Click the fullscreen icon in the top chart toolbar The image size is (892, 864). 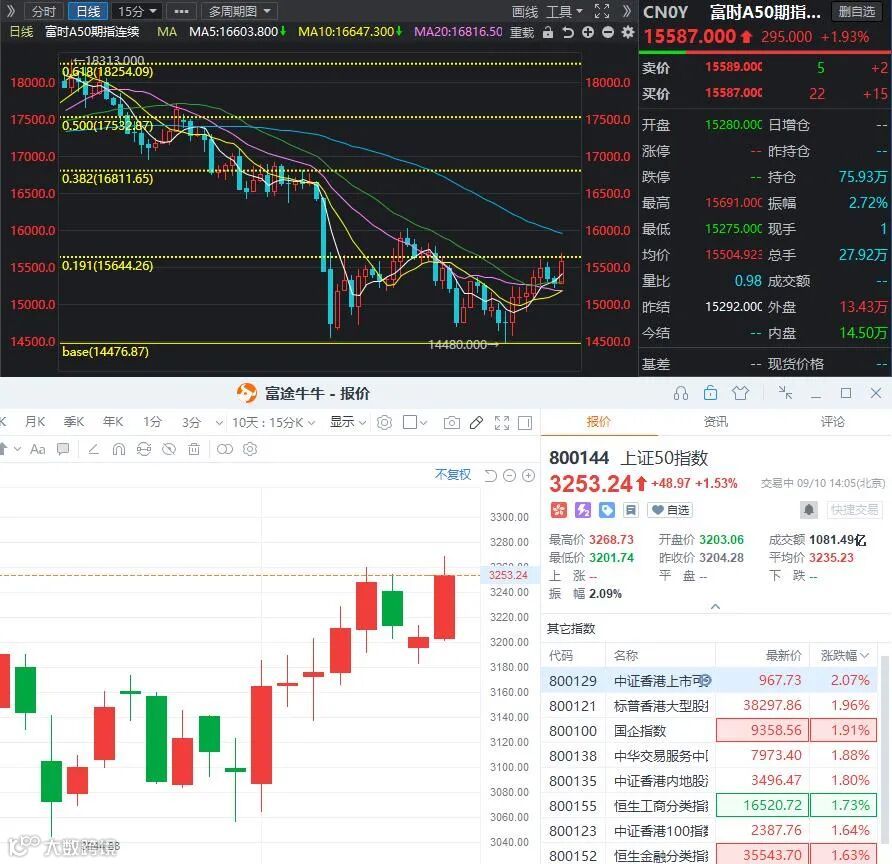click(x=602, y=11)
